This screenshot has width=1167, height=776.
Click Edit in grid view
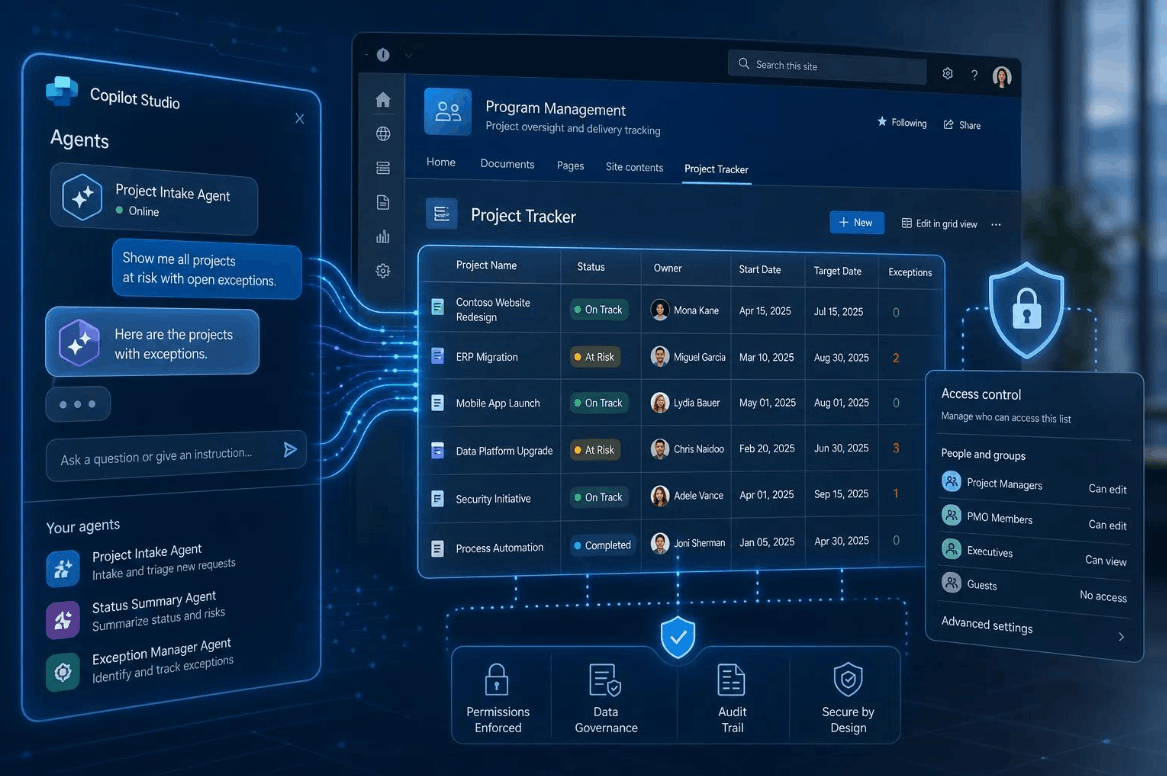(x=939, y=223)
